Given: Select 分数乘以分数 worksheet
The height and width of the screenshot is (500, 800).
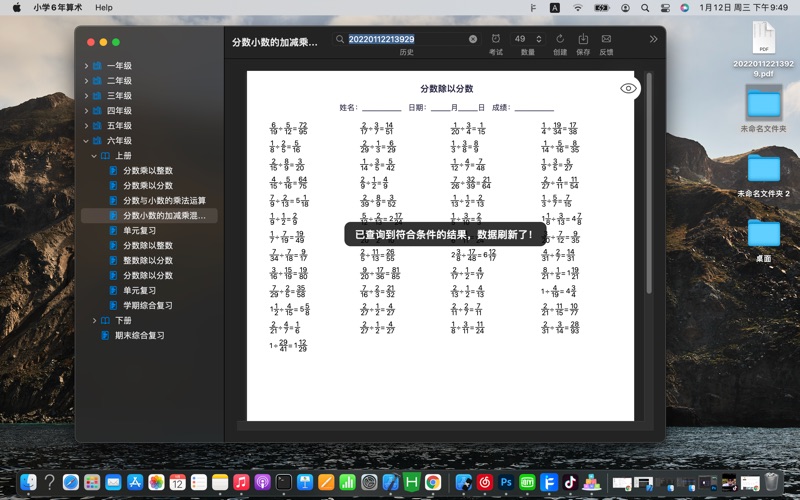Looking at the screenshot, I should coord(149,185).
